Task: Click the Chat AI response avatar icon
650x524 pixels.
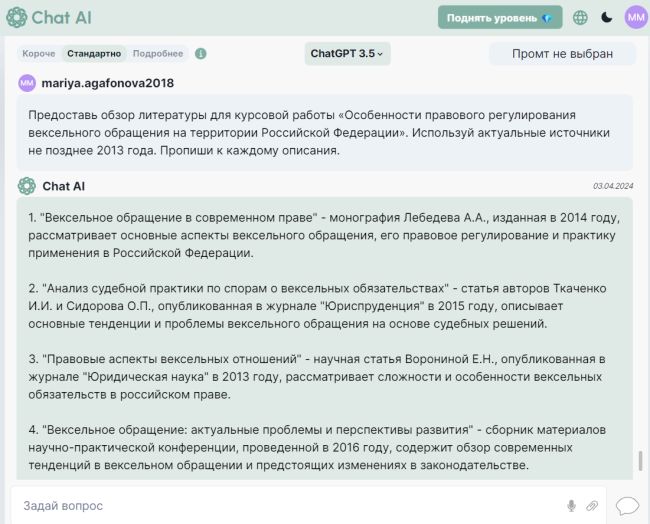Action: tap(27, 186)
